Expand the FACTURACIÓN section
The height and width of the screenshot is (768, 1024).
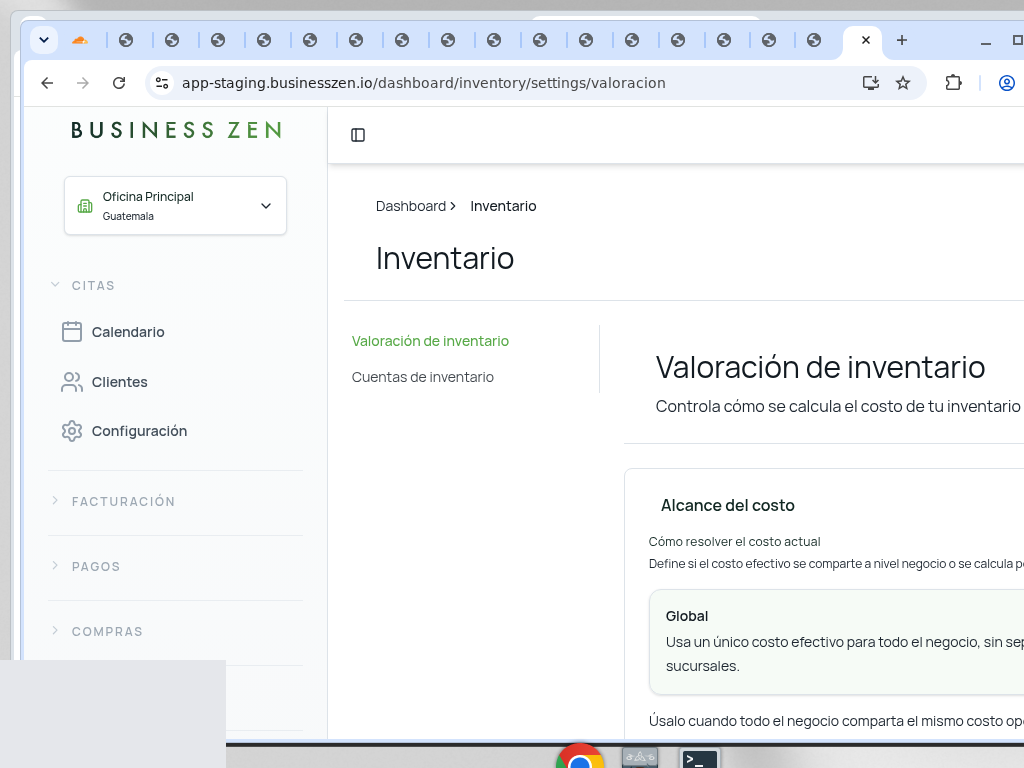[112, 502]
